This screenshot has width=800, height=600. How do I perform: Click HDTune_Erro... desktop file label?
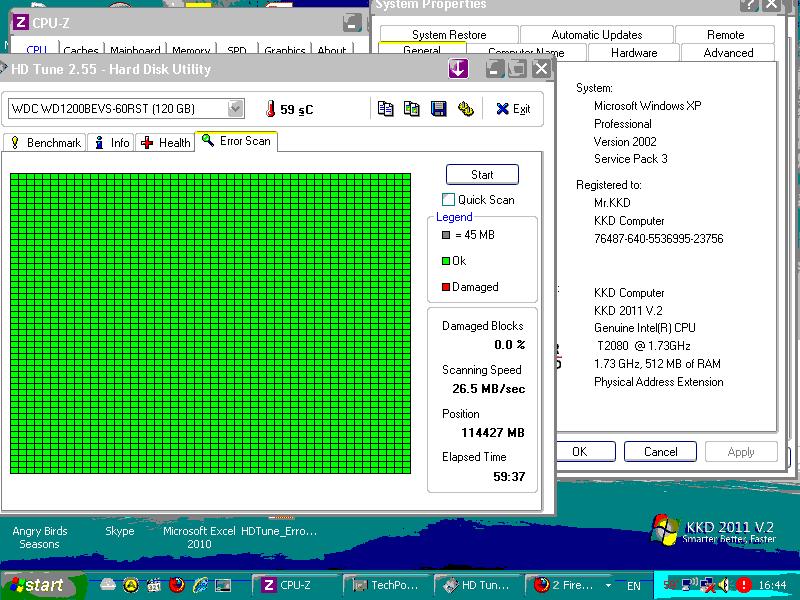pyautogui.click(x=279, y=531)
